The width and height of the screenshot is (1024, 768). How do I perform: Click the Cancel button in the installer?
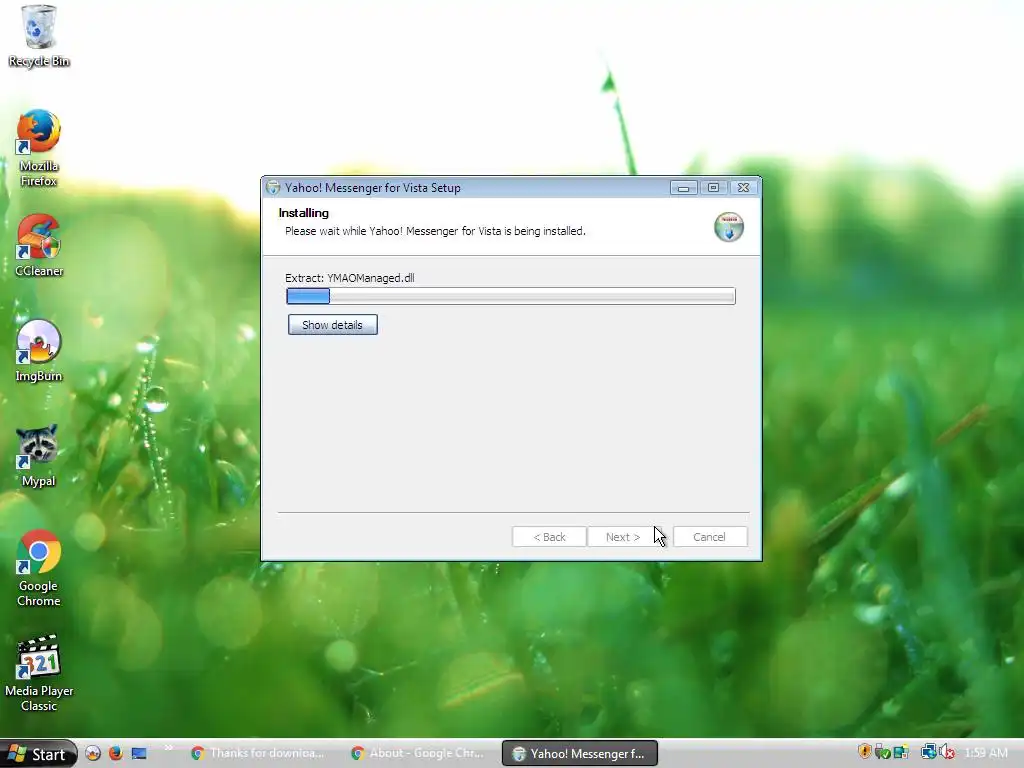[x=709, y=537]
